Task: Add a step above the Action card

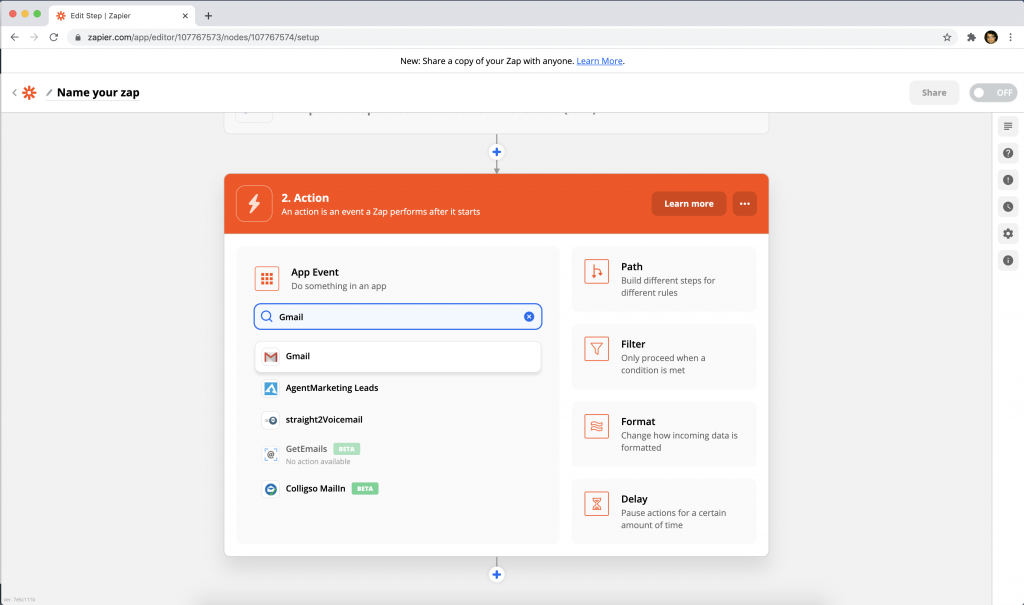Action: pos(496,152)
